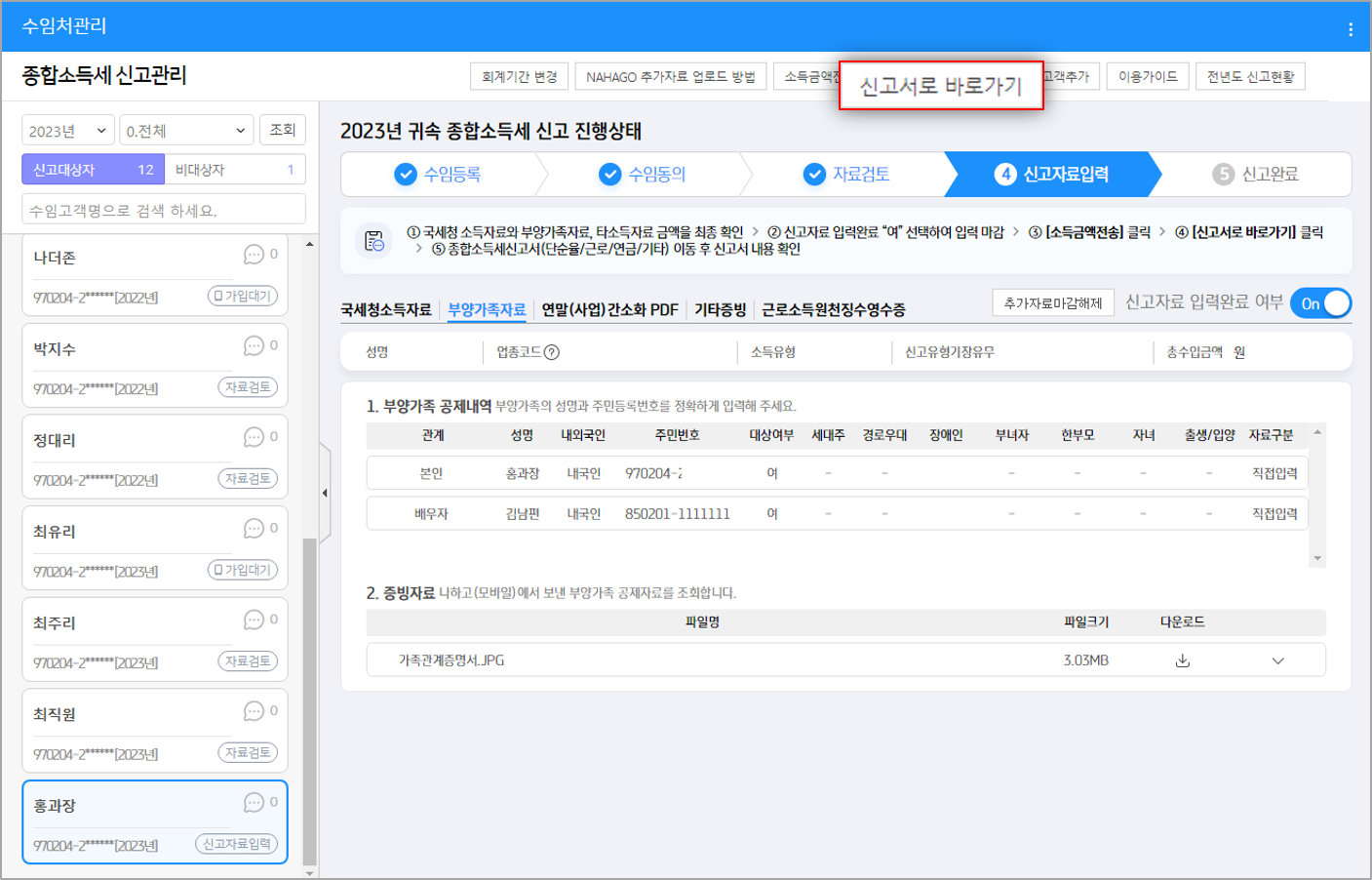Image resolution: width=1372 pixels, height=880 pixels.
Task: Click the client name search field
Action: pyautogui.click(x=163, y=210)
